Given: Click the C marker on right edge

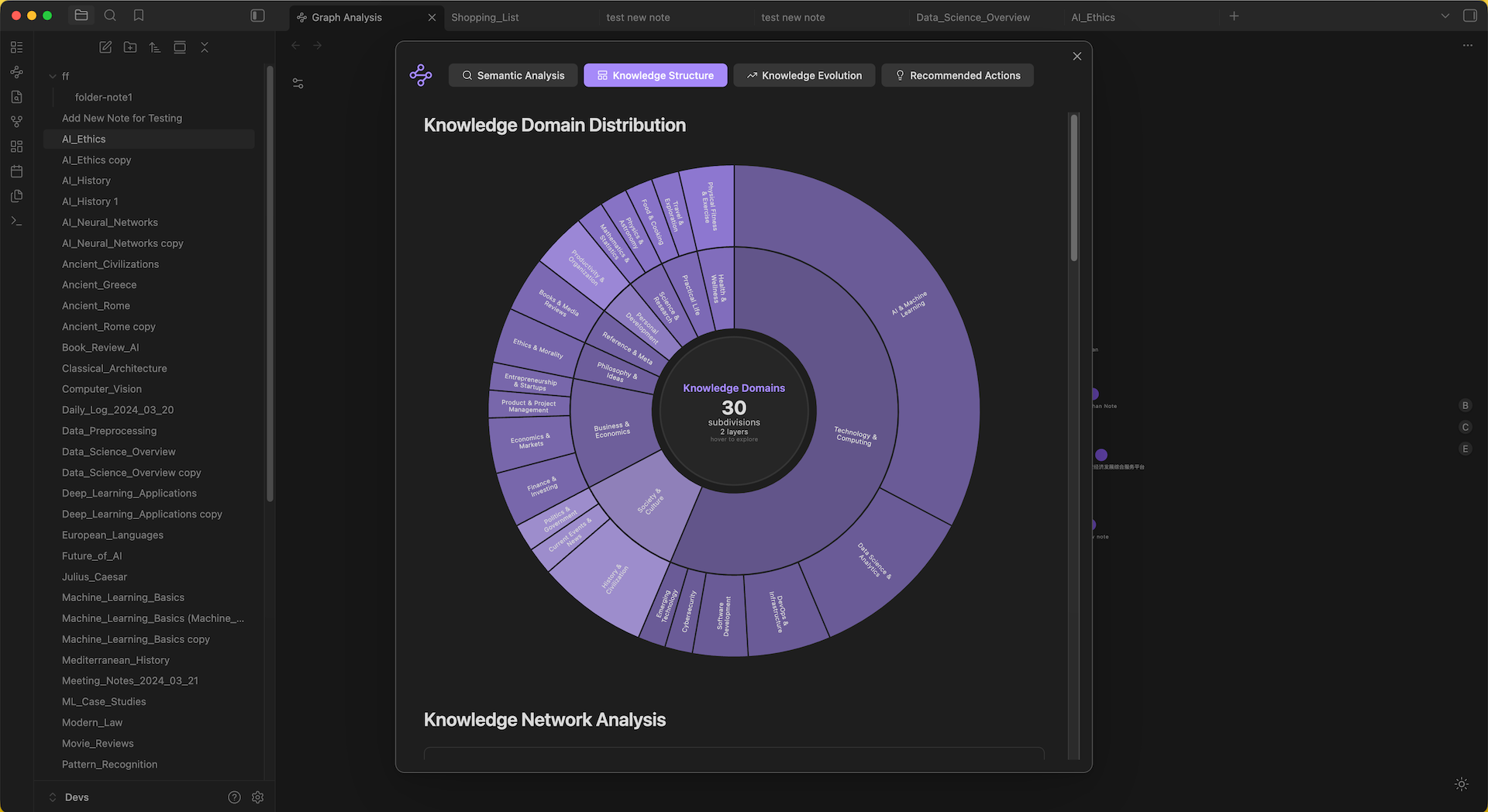Looking at the screenshot, I should tap(1465, 427).
